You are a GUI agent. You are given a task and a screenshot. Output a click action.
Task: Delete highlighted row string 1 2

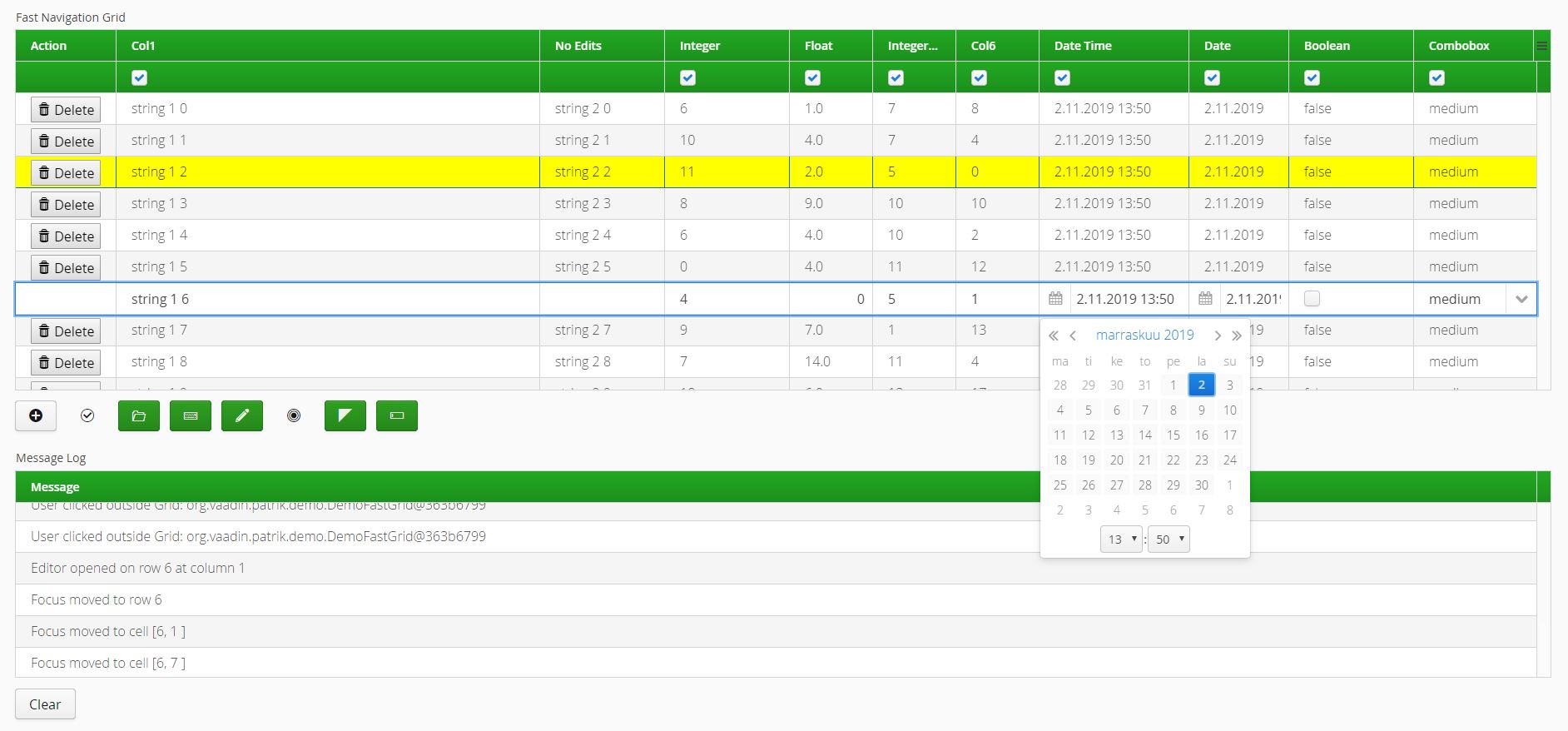click(66, 172)
